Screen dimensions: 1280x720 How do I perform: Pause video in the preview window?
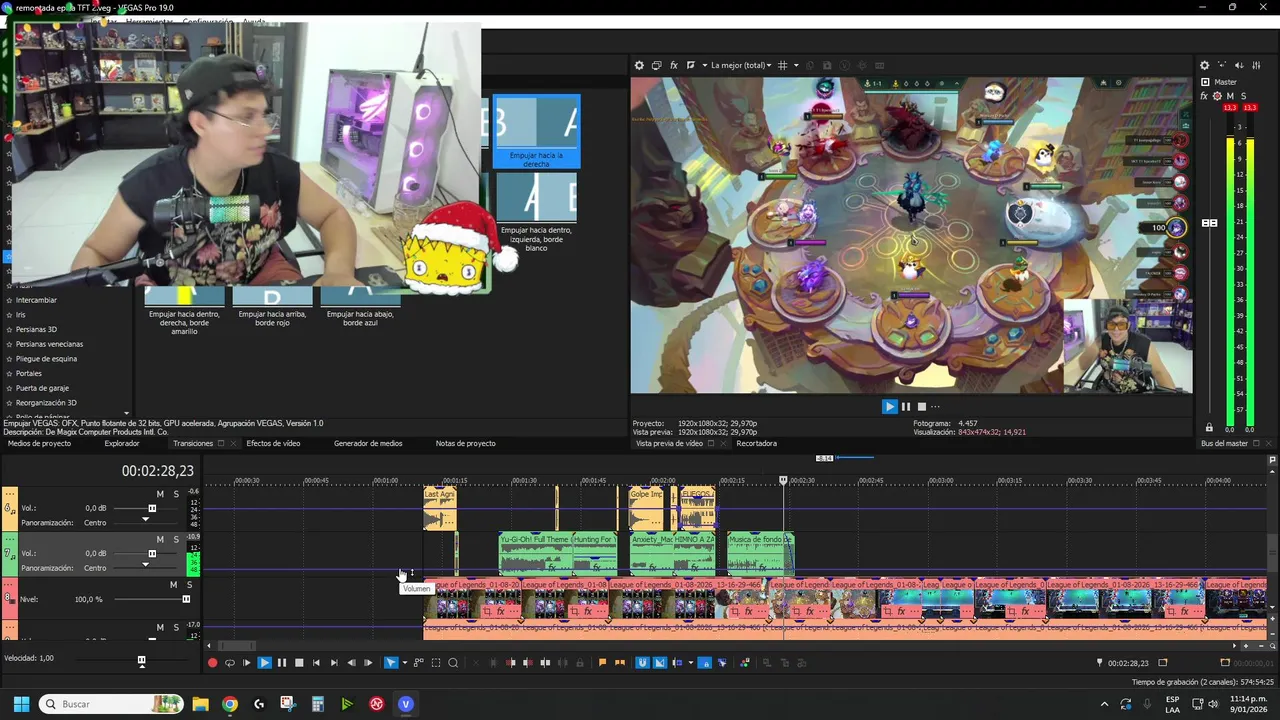(x=906, y=406)
